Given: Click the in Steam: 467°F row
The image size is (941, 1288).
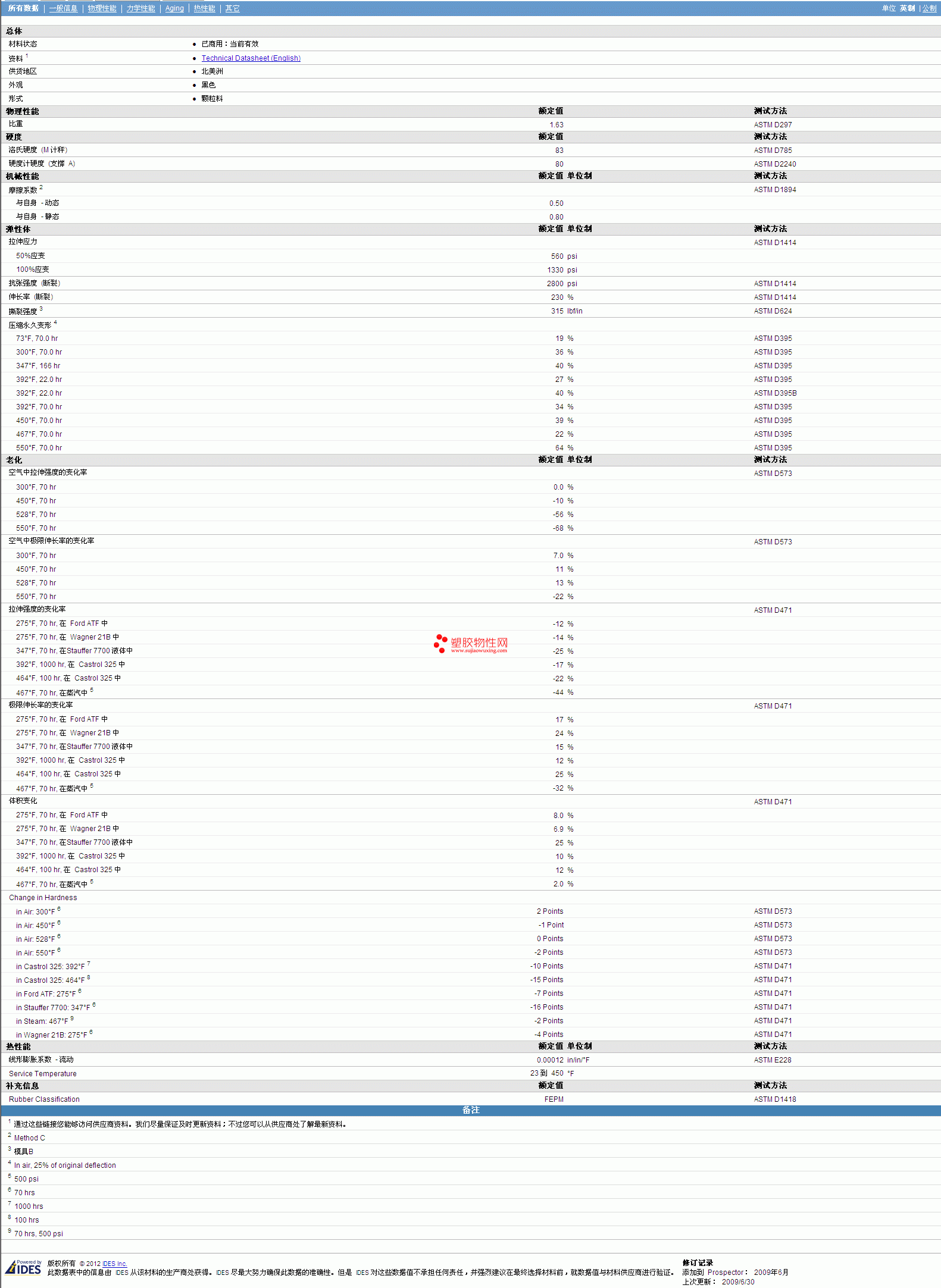Looking at the screenshot, I should [470, 1021].
